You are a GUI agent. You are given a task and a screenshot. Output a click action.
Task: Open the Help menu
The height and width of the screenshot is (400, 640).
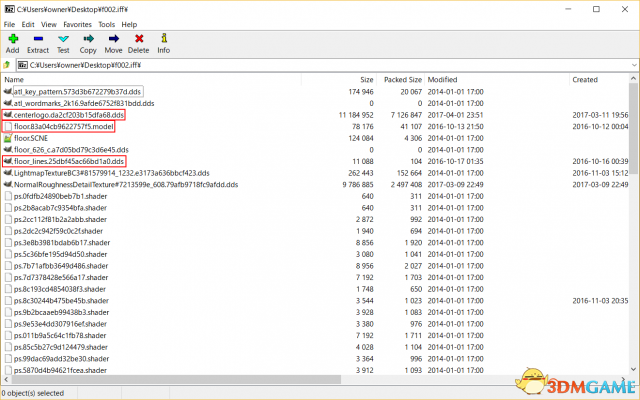(x=129, y=24)
